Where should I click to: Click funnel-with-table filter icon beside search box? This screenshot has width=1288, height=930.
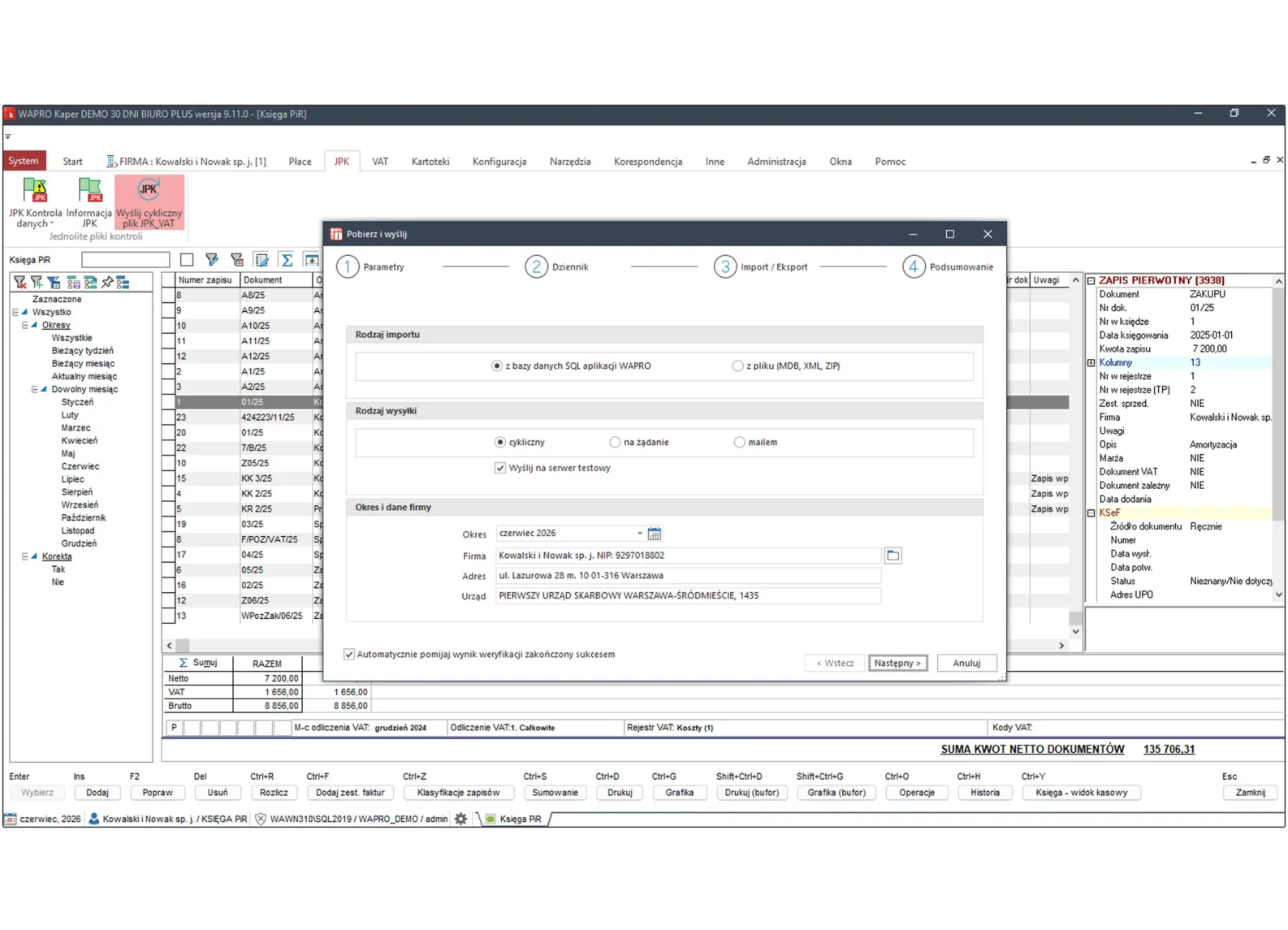click(237, 260)
